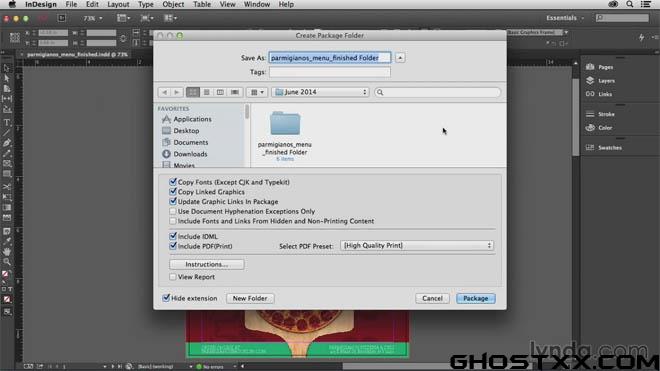This screenshot has height=371, width=660.
Task: Select the Zoom magnifier tool
Action: tap(7, 262)
